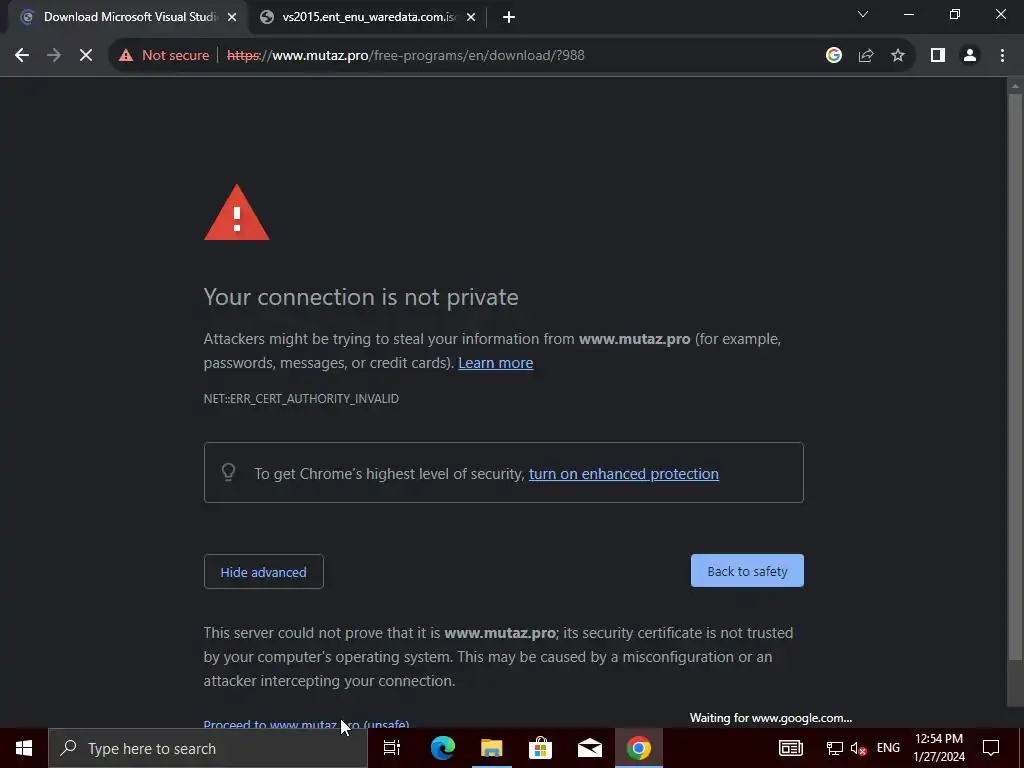Expand the tab search chevron

863,14
